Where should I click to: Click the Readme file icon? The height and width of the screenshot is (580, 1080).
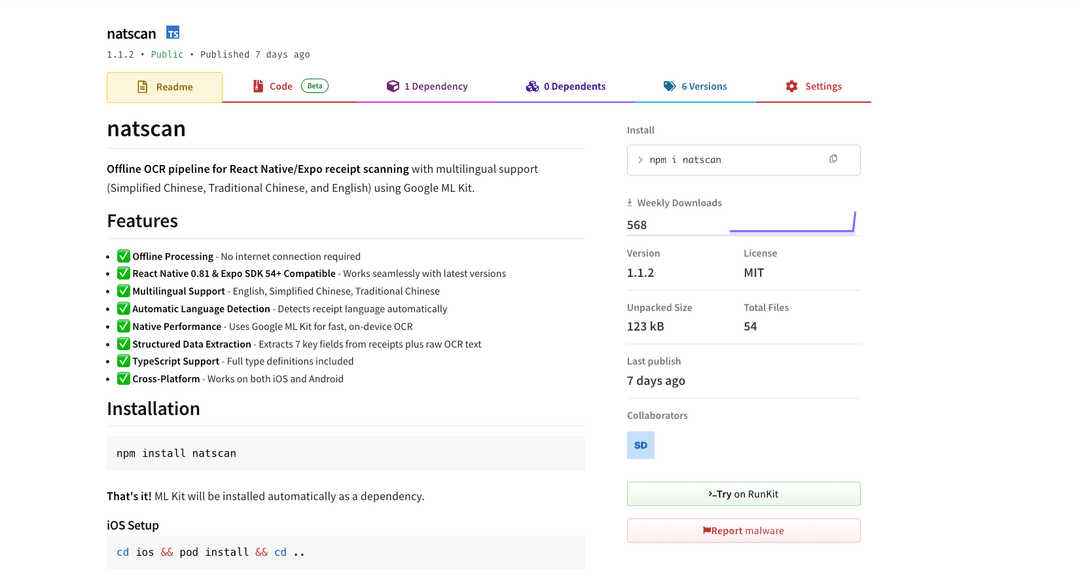142,87
